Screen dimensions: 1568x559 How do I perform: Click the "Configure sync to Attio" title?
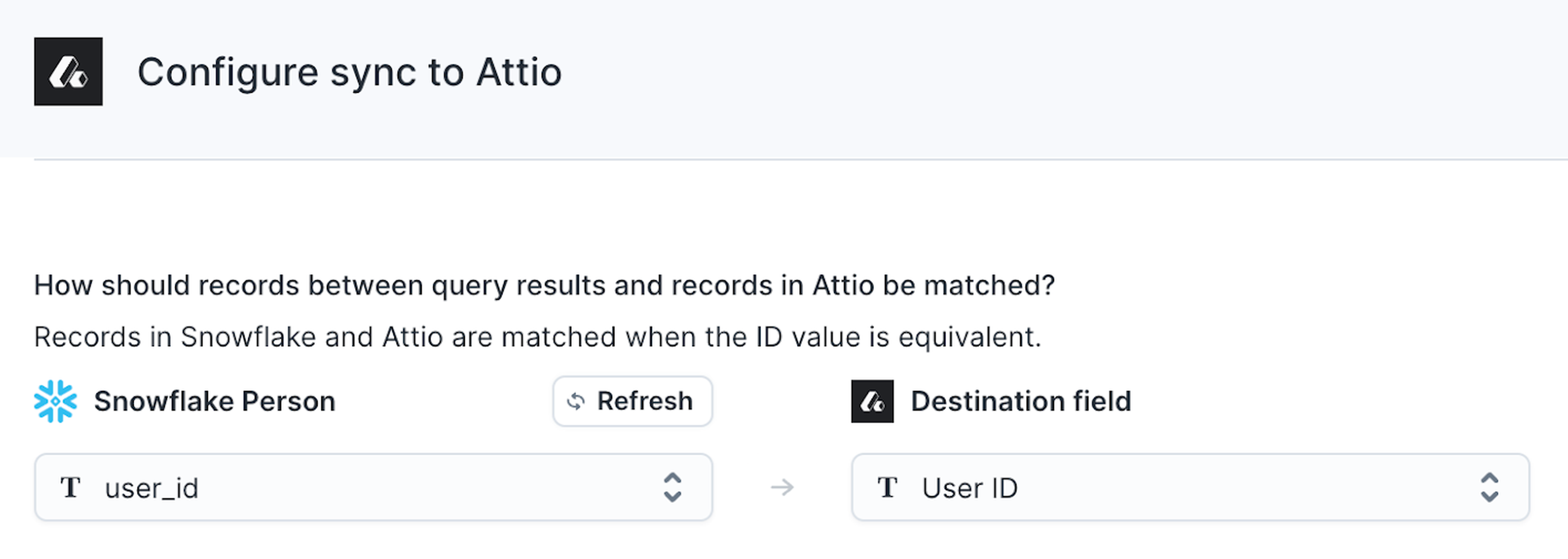[x=349, y=72]
